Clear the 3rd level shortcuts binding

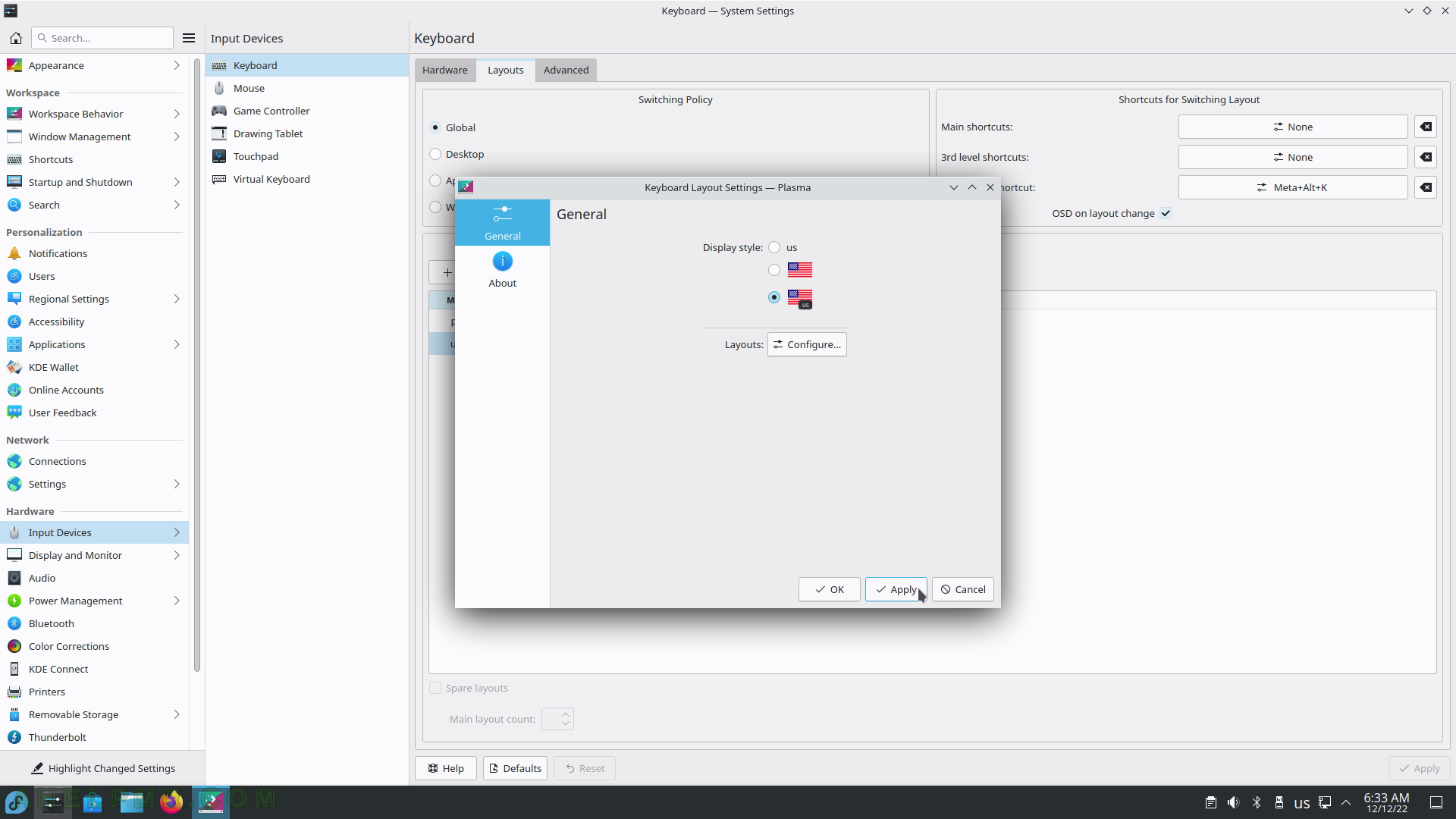[1426, 157]
